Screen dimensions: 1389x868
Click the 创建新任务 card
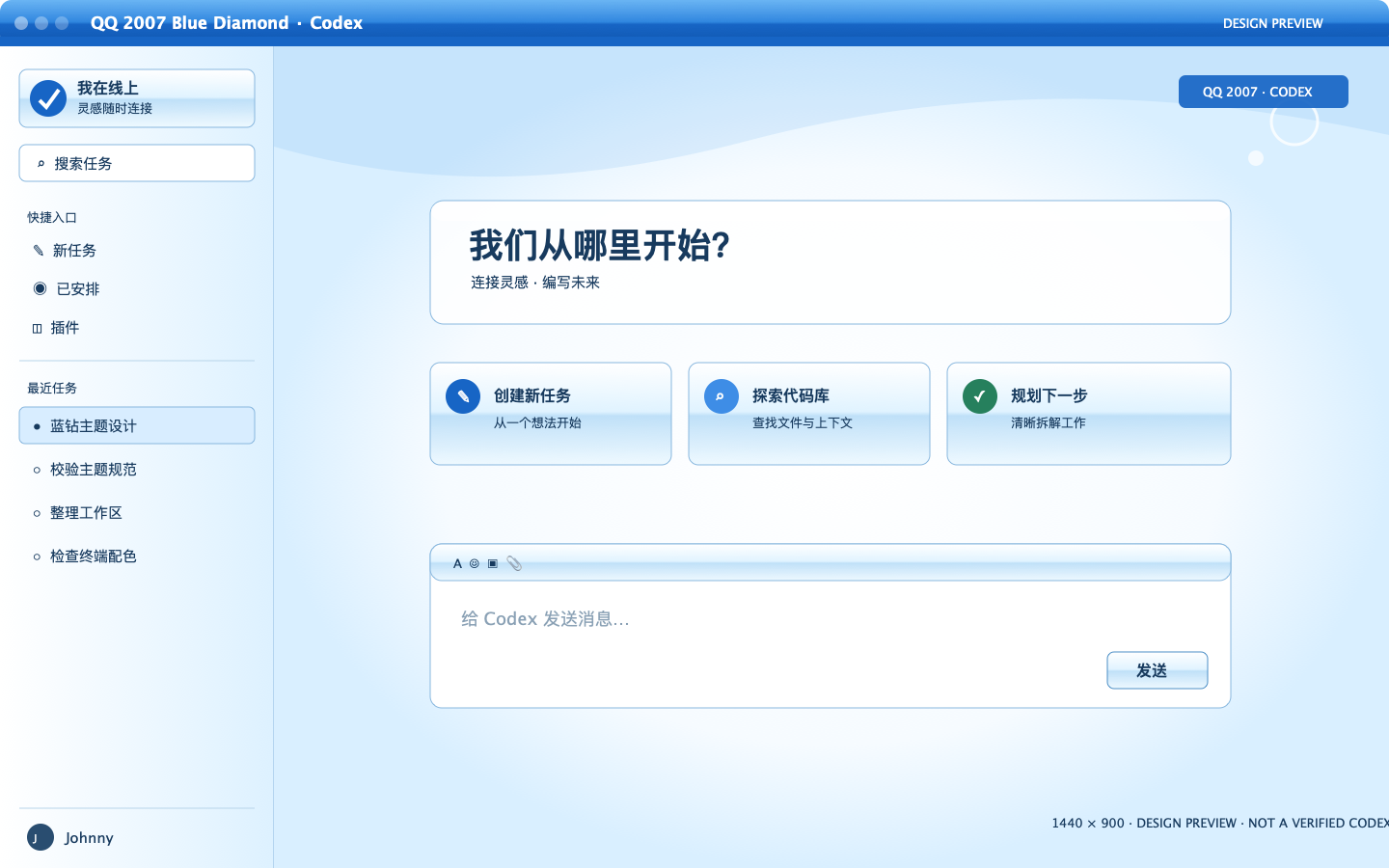point(551,414)
